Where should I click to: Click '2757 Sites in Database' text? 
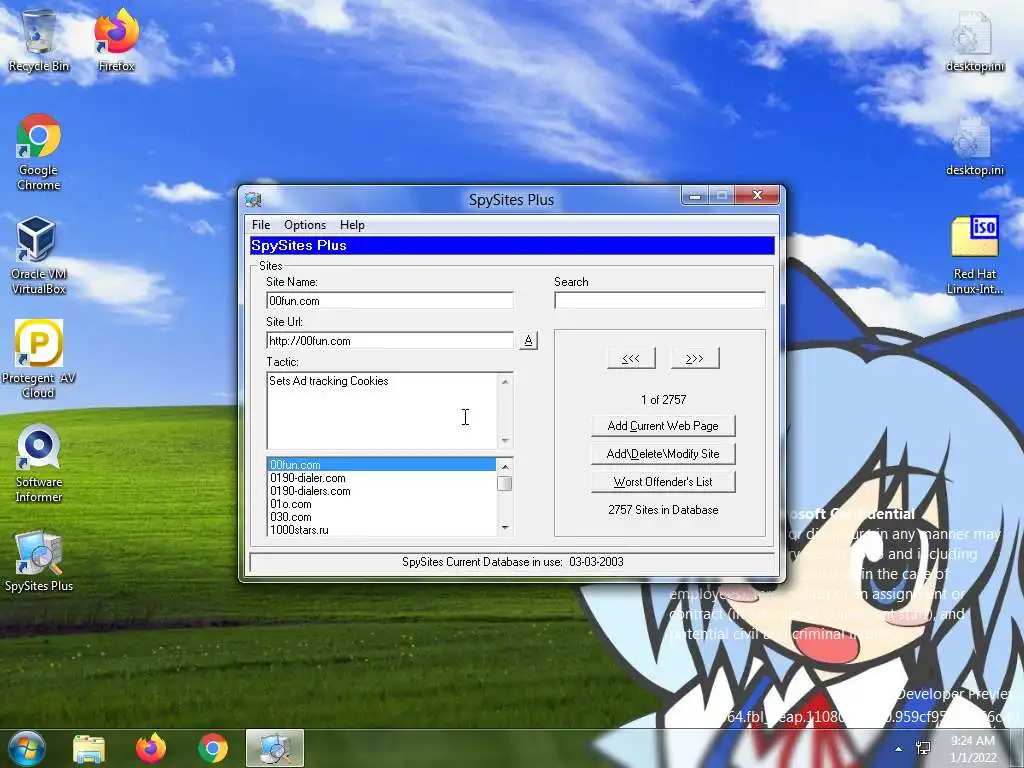pyautogui.click(x=663, y=510)
